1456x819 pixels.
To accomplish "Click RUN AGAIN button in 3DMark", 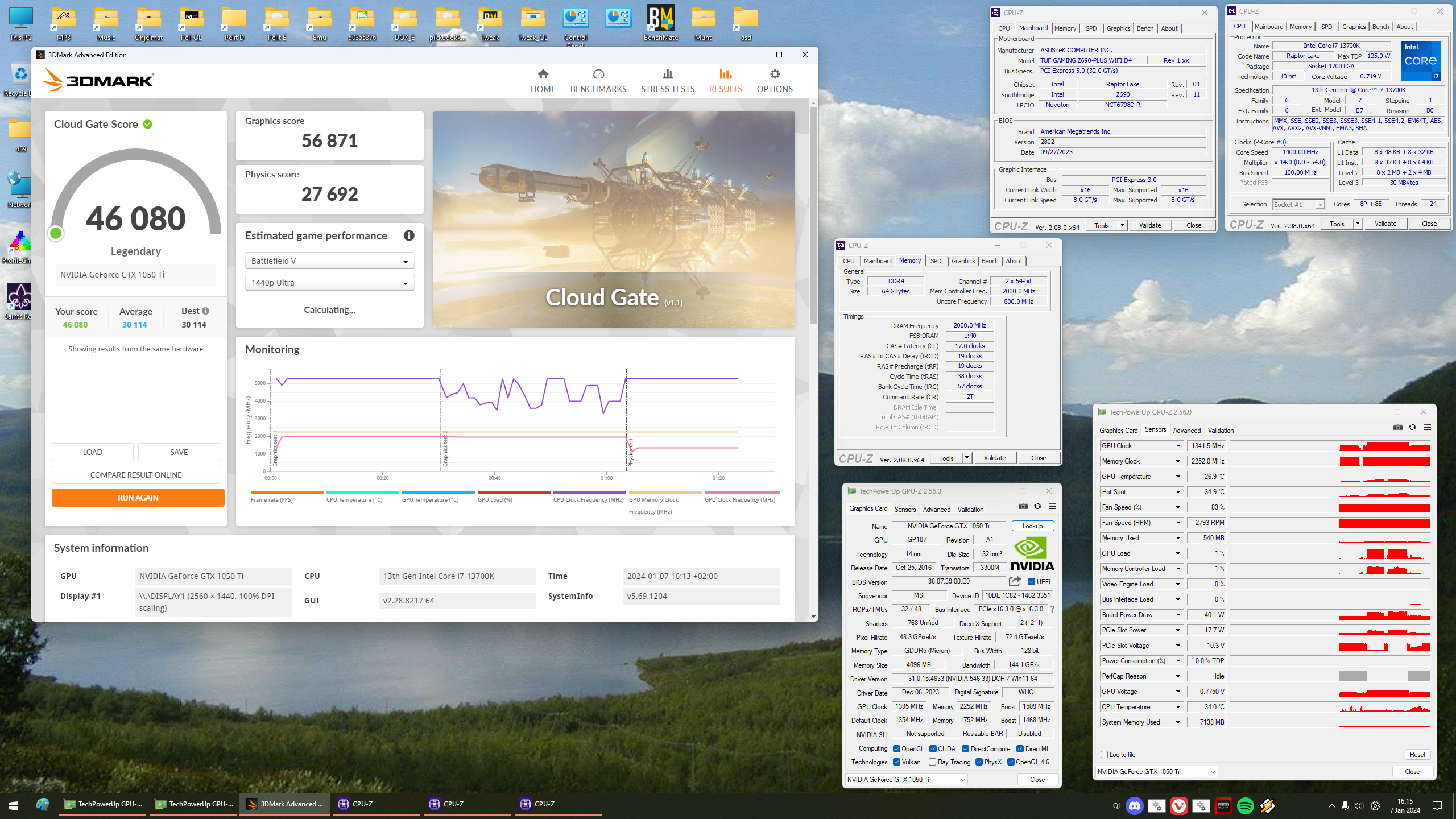I will pos(138,498).
